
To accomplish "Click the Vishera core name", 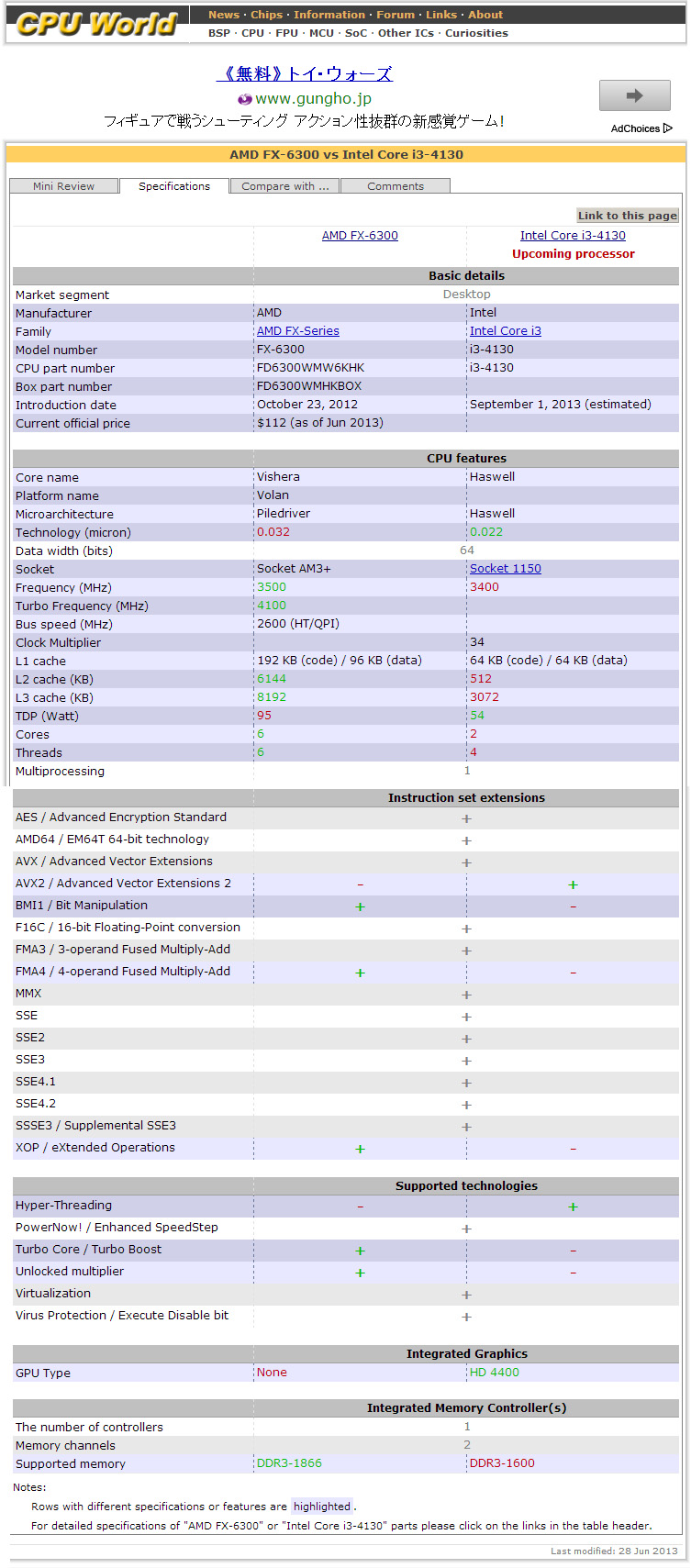I will (278, 477).
